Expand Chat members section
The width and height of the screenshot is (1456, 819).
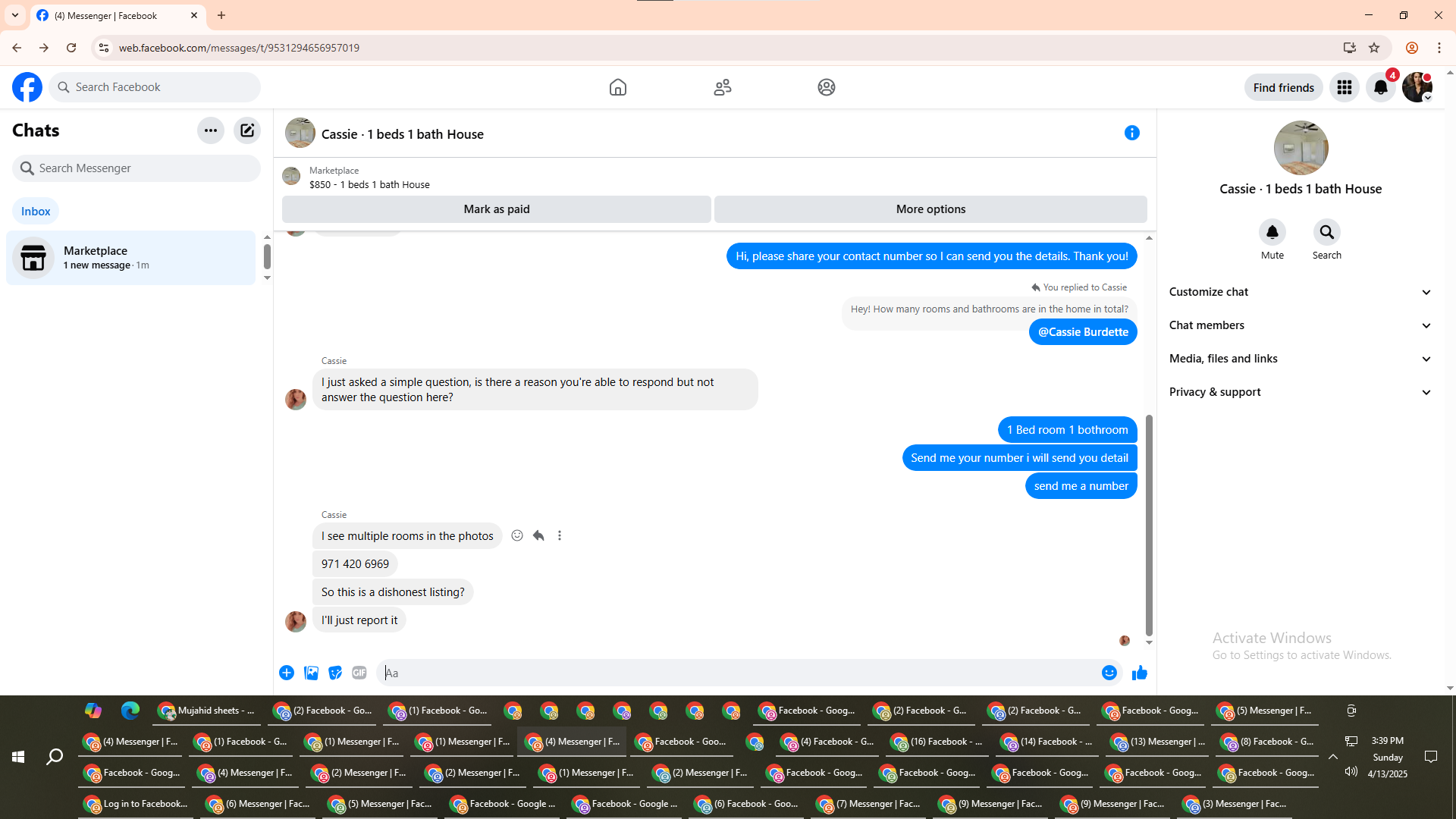click(1300, 325)
